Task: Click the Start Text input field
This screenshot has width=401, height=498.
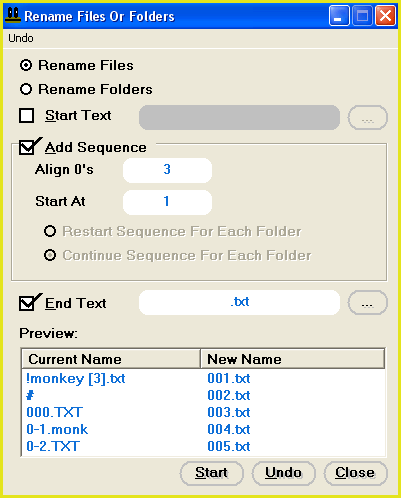Action: 239,117
